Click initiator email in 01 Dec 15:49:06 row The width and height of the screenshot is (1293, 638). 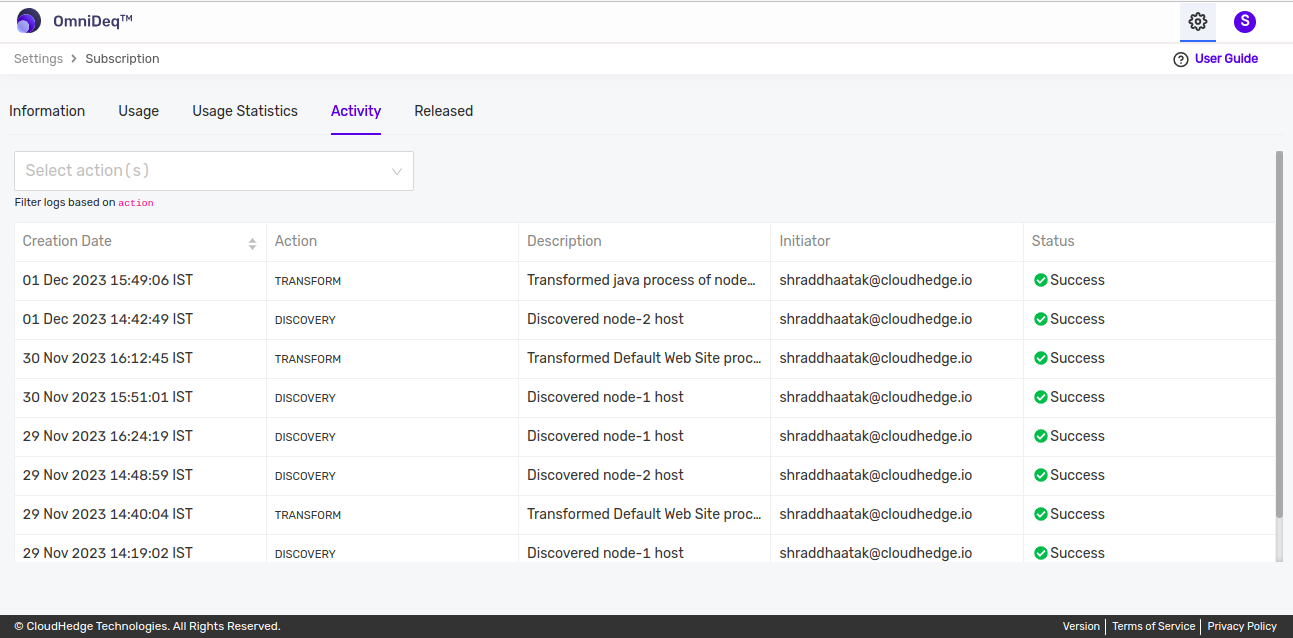876,280
